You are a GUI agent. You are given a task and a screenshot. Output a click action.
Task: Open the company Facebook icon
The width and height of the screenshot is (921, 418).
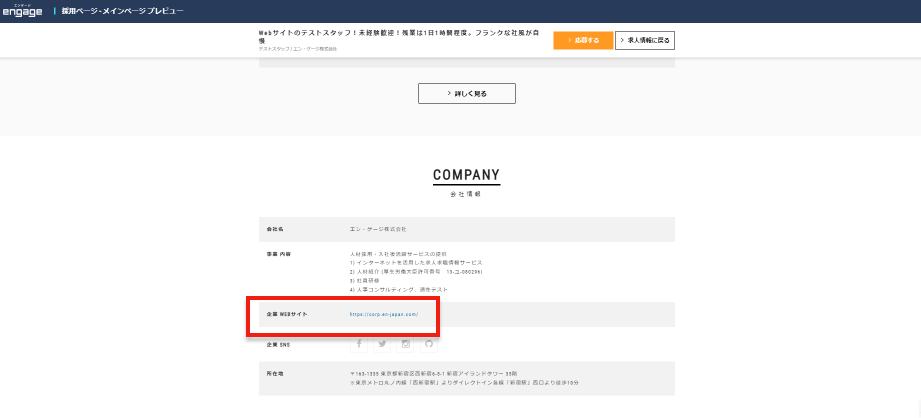[359, 344]
